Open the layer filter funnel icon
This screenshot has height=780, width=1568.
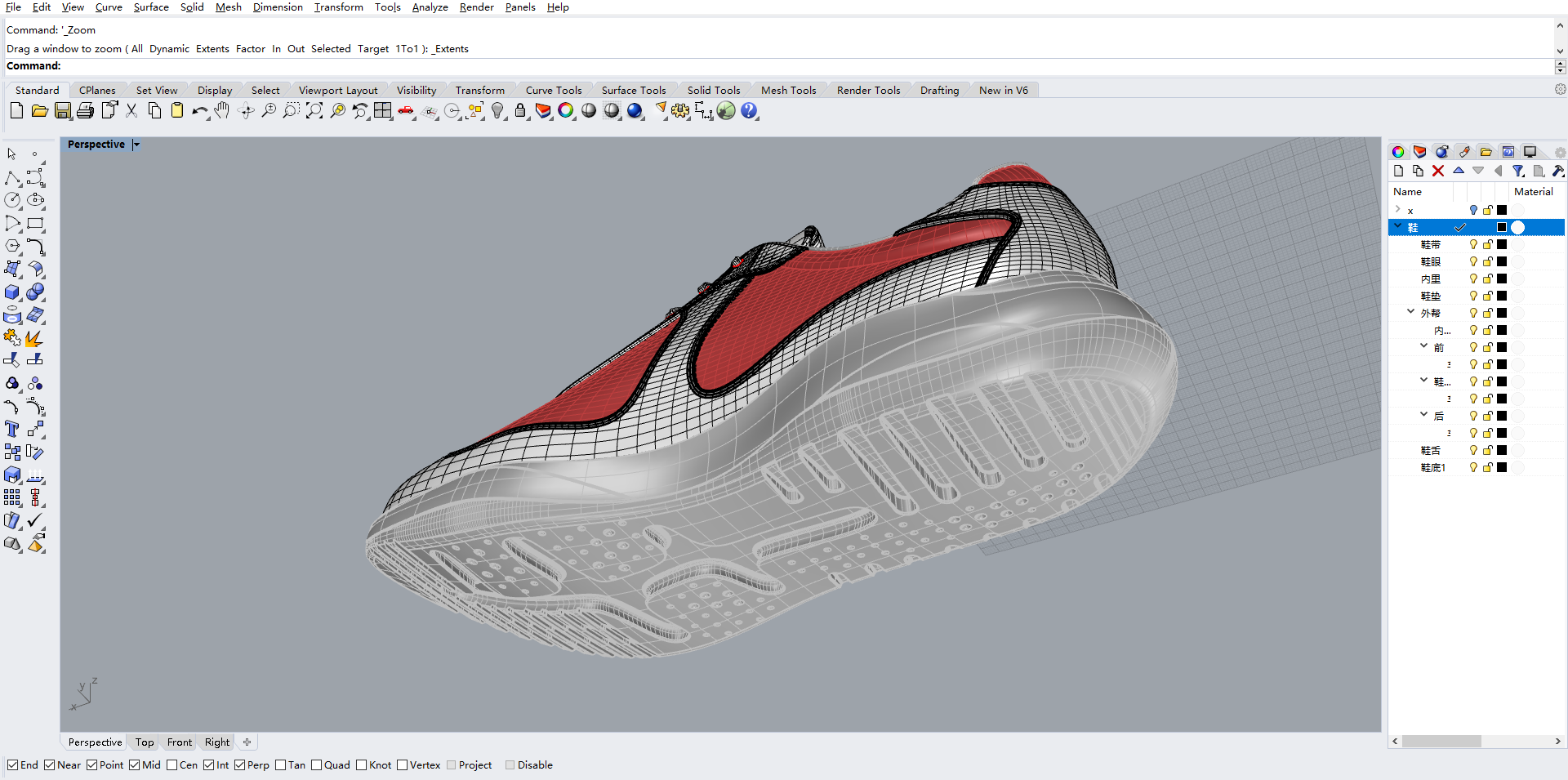pyautogui.click(x=1519, y=171)
